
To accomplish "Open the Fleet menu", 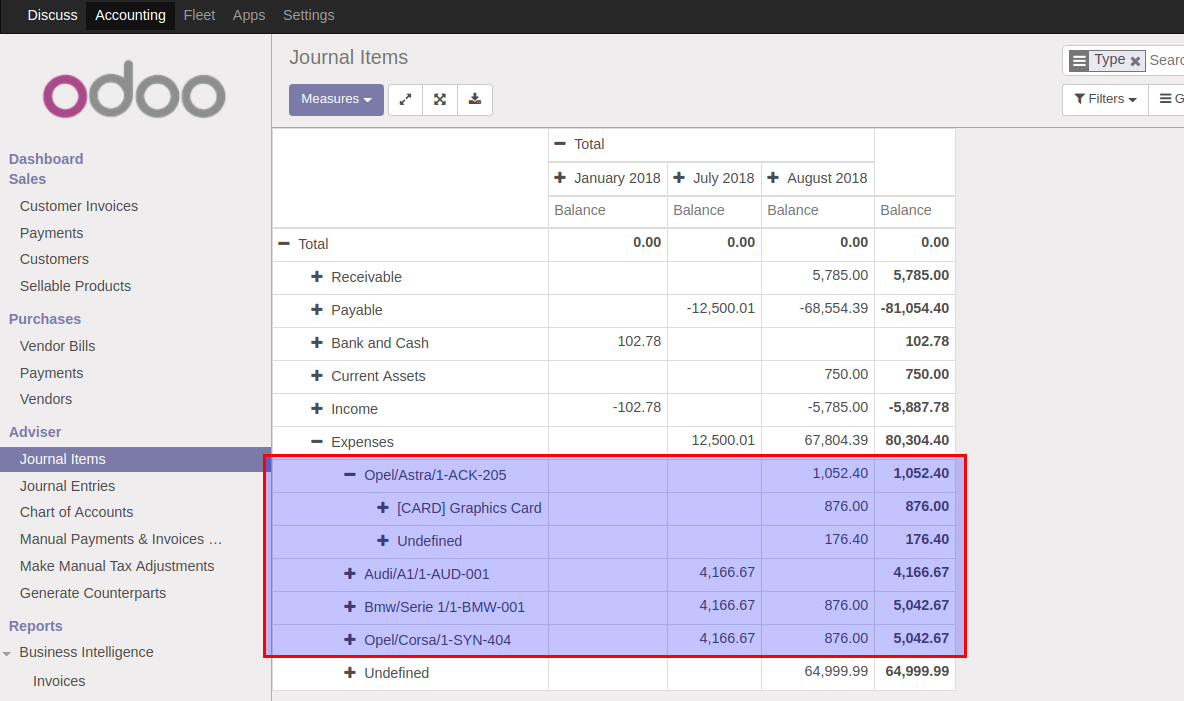I will 199,15.
